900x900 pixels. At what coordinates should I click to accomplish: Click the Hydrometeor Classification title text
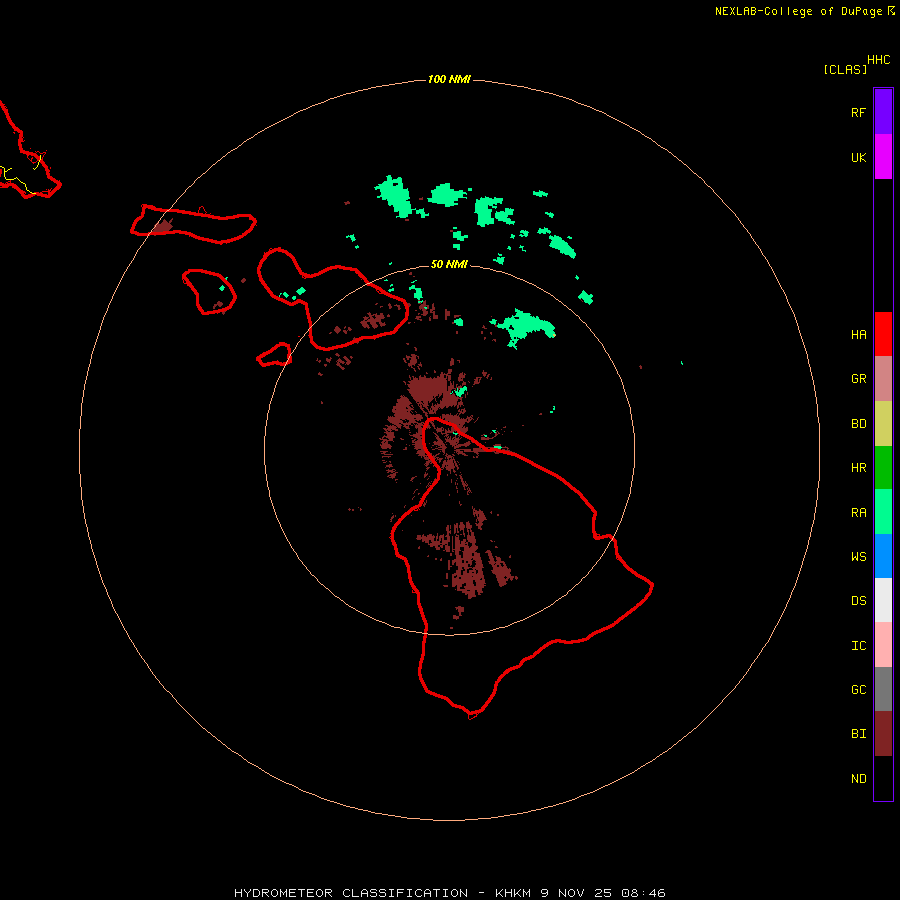coord(351,893)
